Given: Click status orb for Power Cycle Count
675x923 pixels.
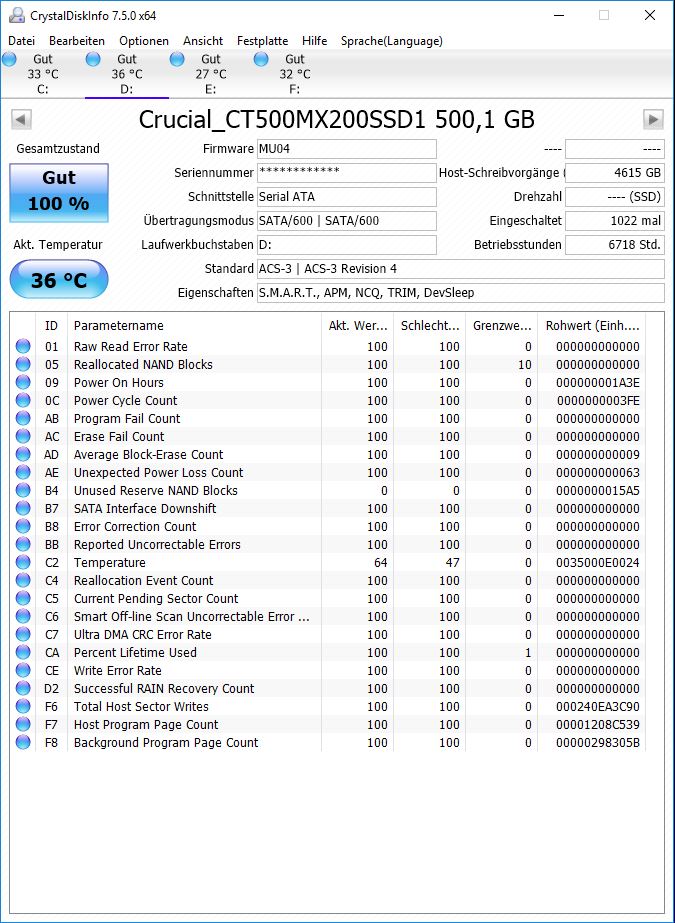Looking at the screenshot, I should click(23, 400).
